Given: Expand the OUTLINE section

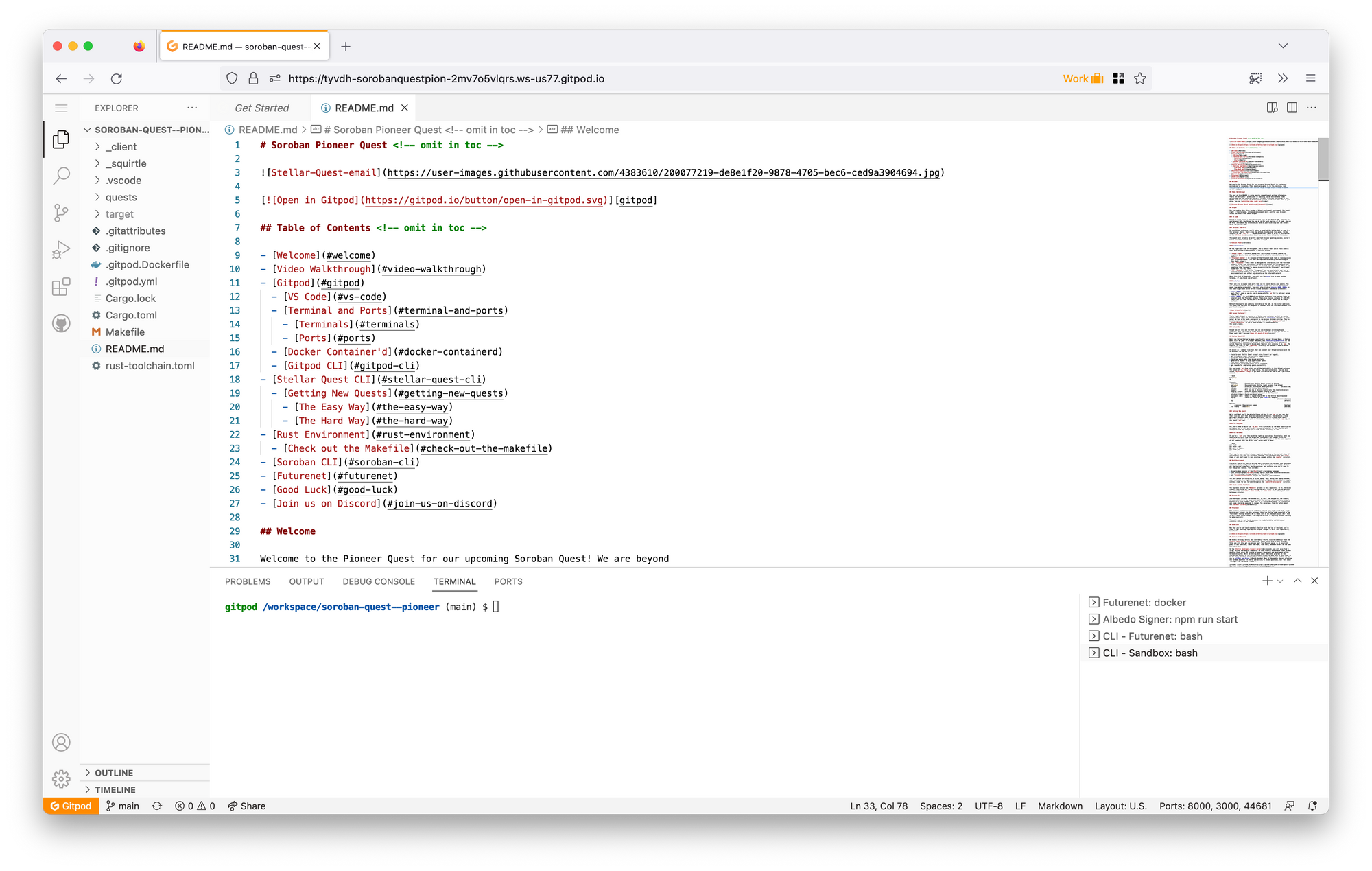Looking at the screenshot, I should pos(145,773).
